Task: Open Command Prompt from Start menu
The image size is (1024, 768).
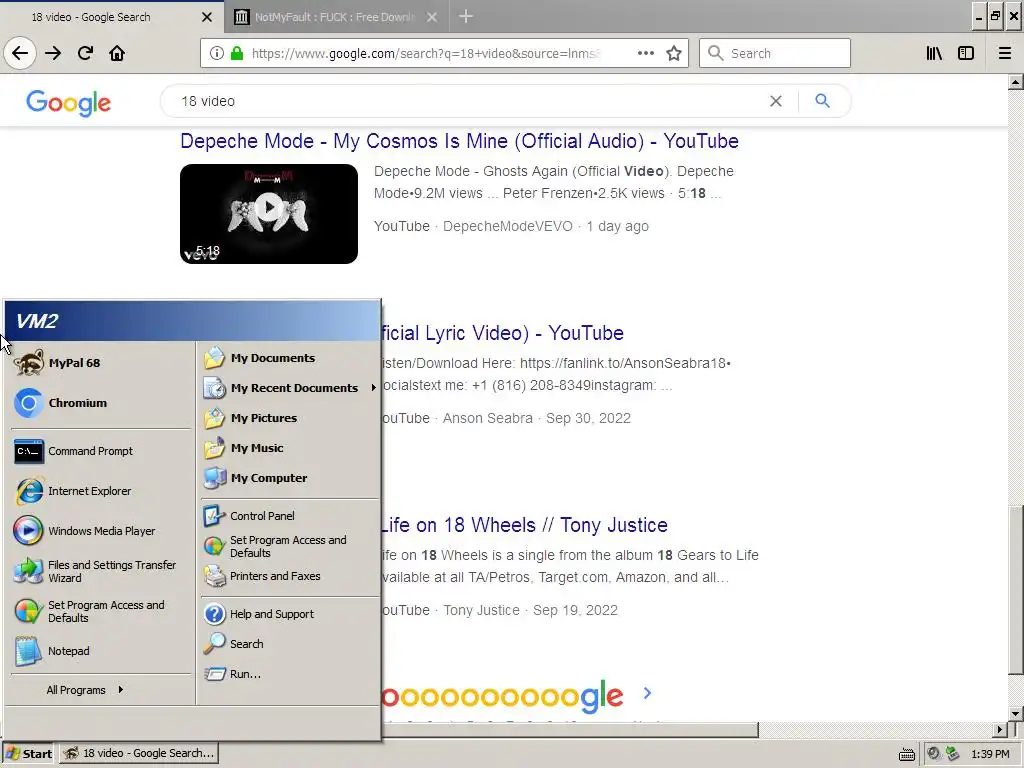Action: click(x=100, y=451)
